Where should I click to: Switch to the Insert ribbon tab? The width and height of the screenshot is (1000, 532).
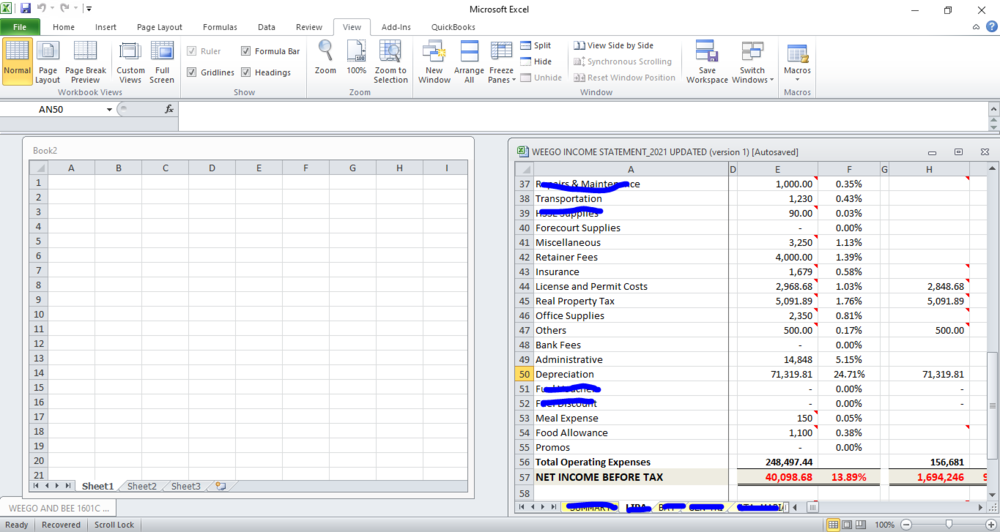click(106, 27)
